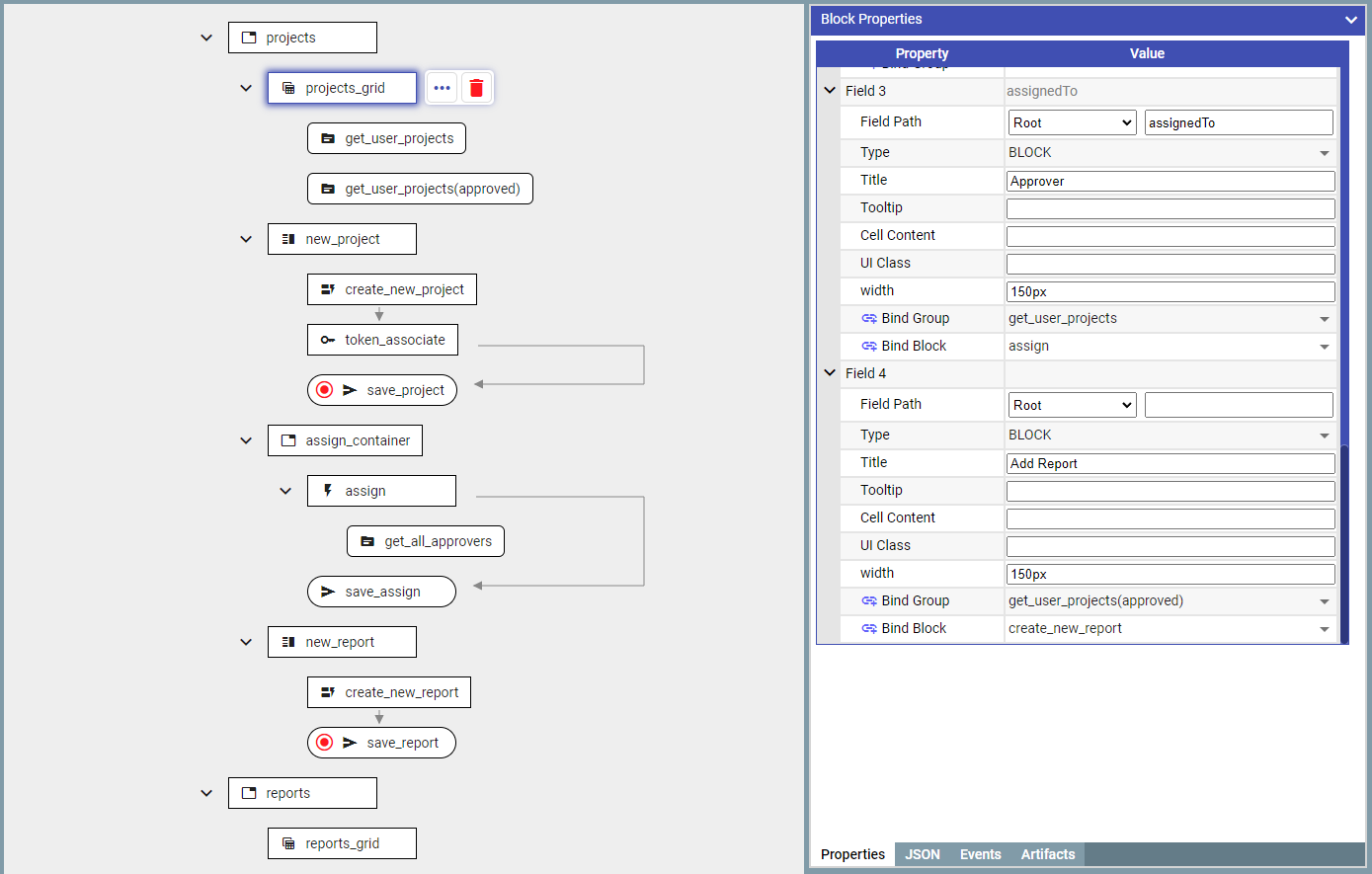1372x874 pixels.
Task: Click the key icon on token_associate
Action: coord(328,340)
